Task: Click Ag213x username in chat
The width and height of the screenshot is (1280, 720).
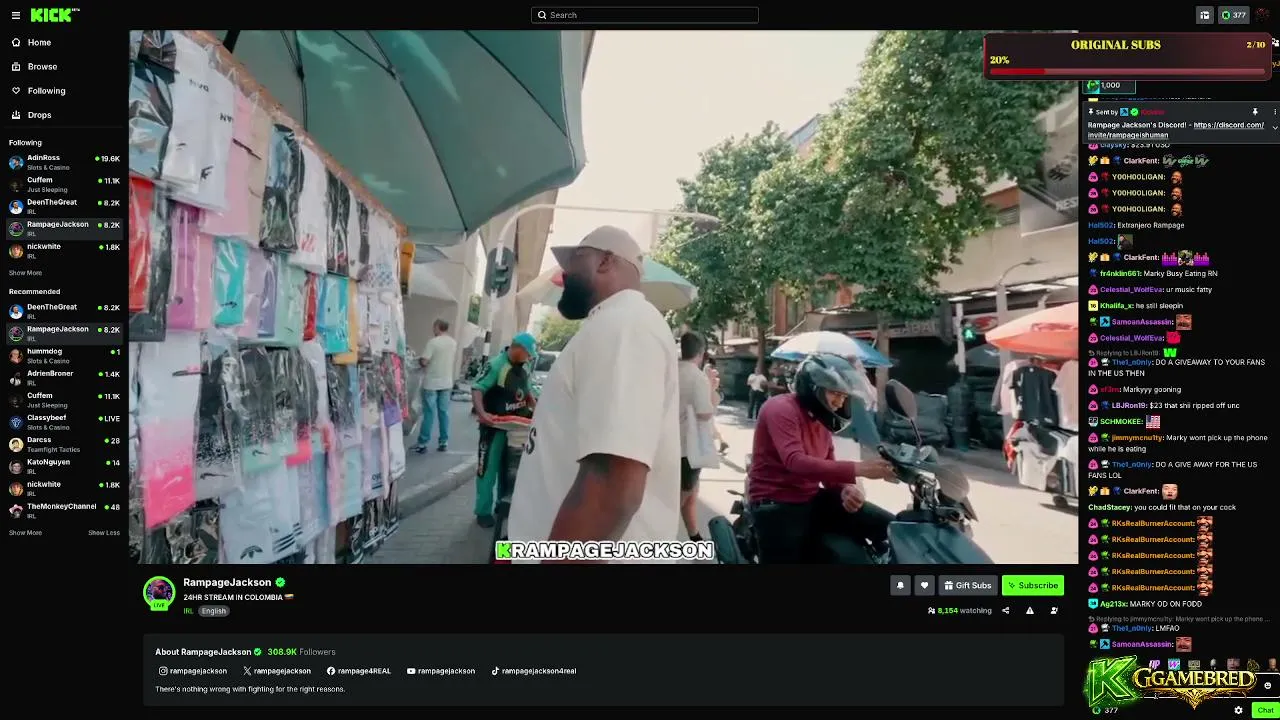Action: point(1113,604)
